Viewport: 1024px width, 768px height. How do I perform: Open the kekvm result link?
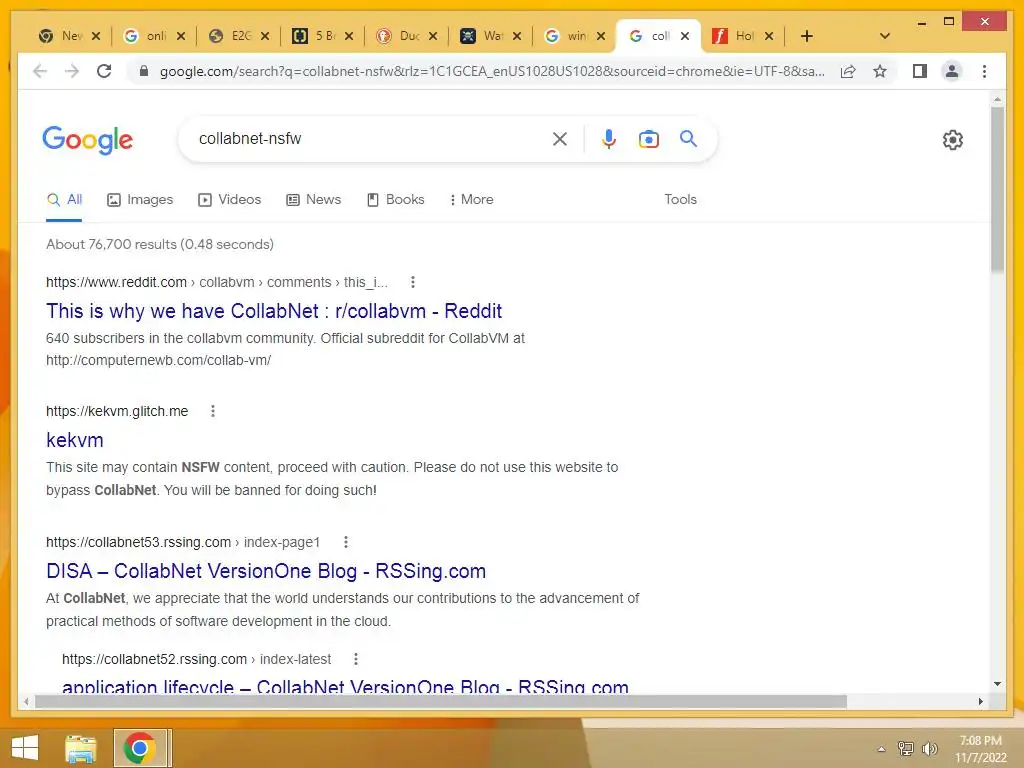tap(74, 440)
